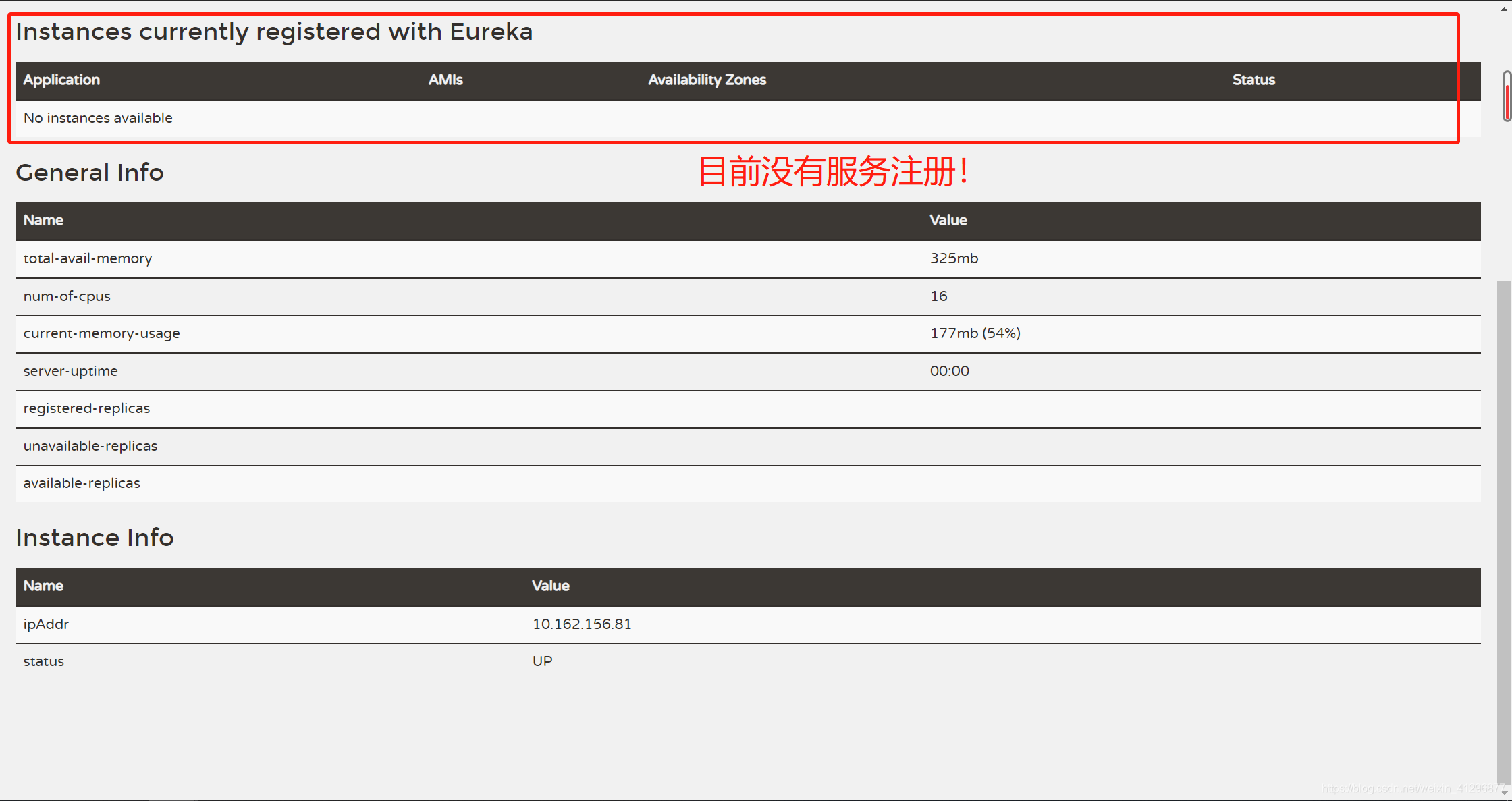Click the Name header in General Info table
The image size is (1512, 801).
[43, 220]
